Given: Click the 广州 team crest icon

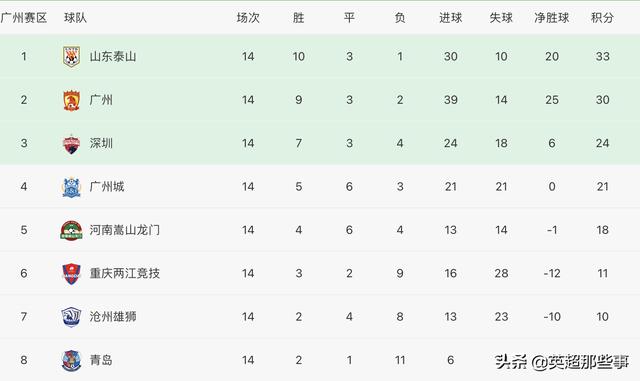Looking at the screenshot, I should coord(71,100).
